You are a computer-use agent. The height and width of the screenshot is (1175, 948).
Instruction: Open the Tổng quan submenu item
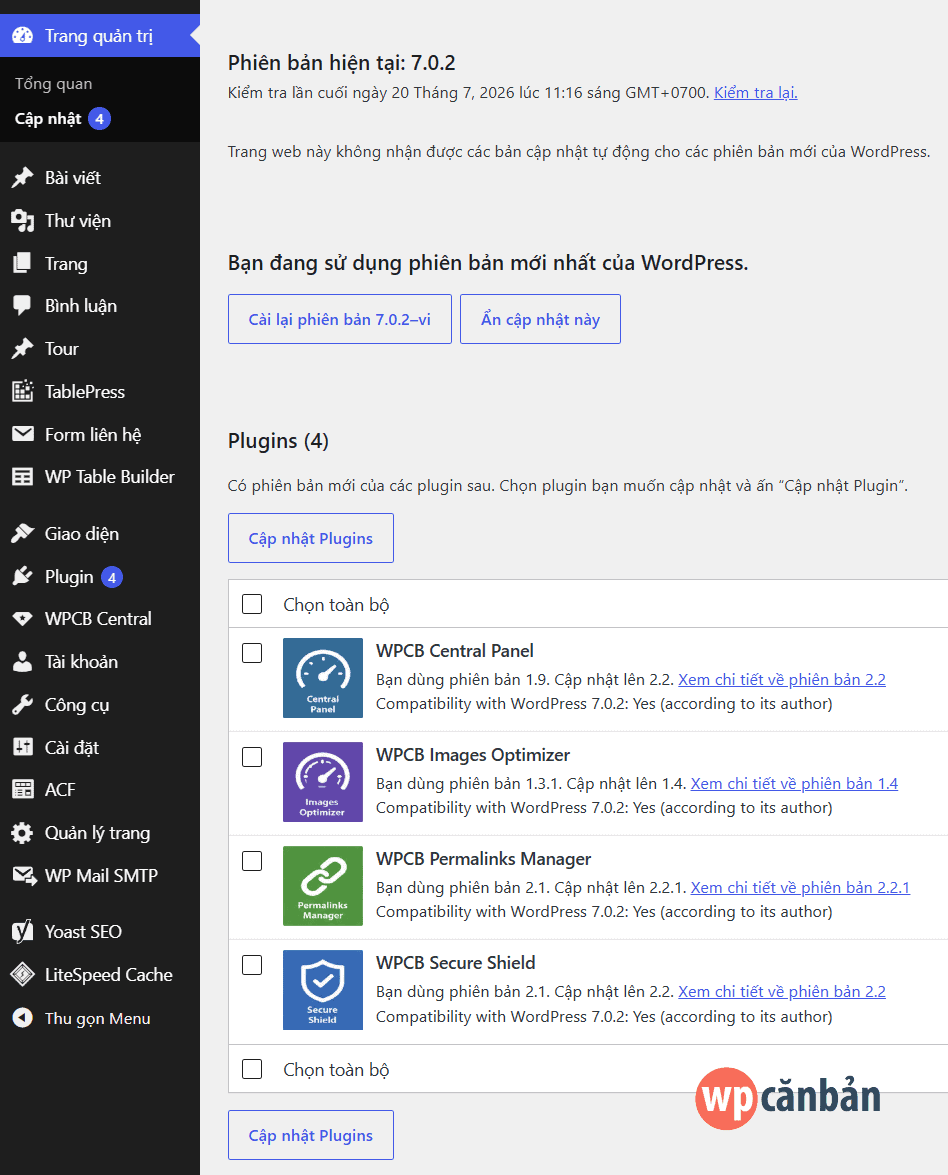click(54, 84)
